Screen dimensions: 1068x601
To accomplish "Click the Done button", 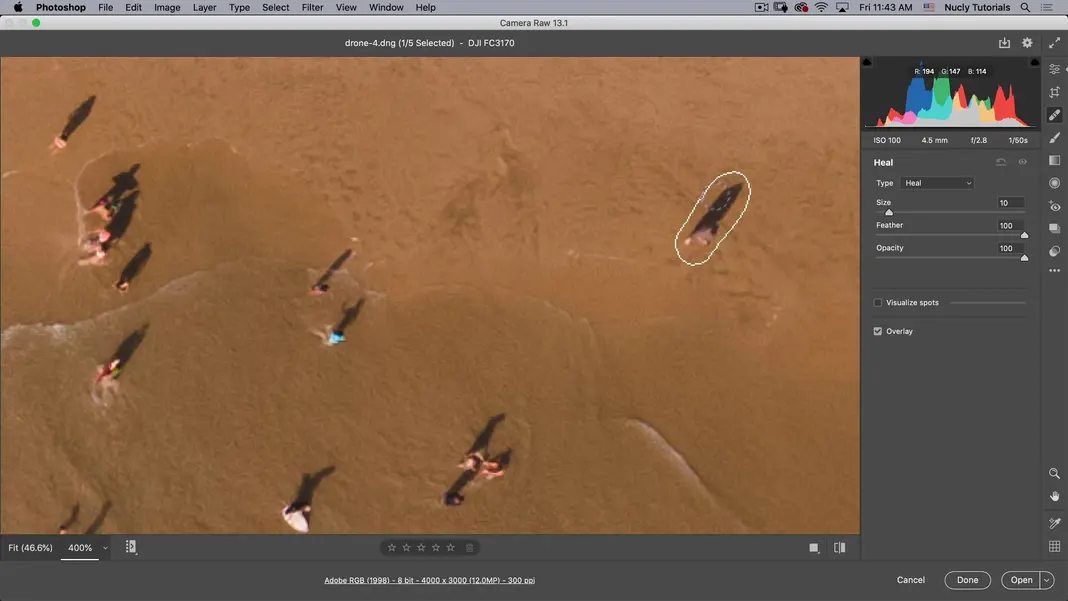I will [967, 580].
